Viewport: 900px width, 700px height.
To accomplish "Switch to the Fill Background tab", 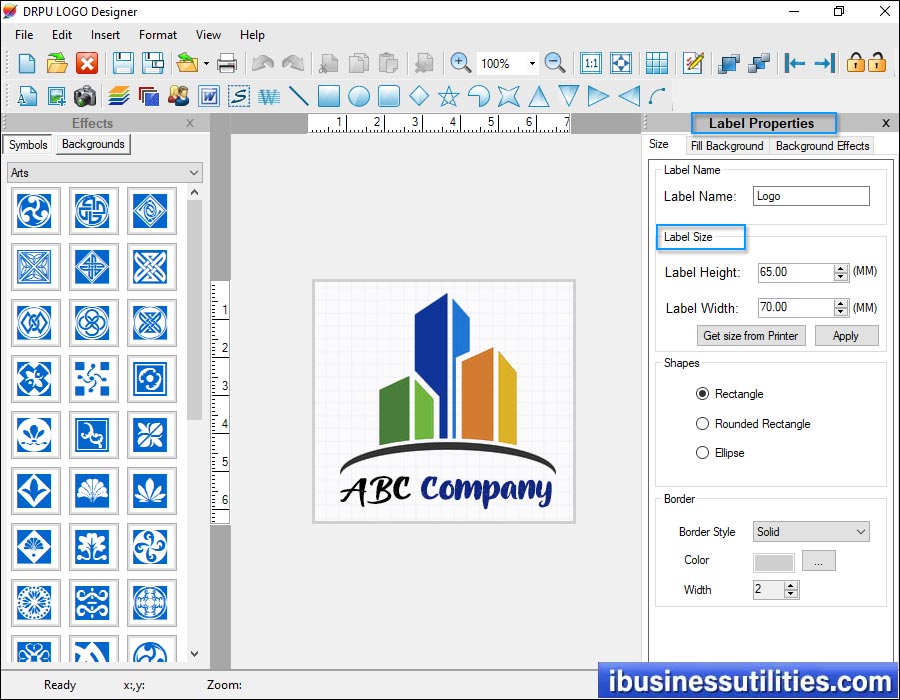I will (x=727, y=146).
